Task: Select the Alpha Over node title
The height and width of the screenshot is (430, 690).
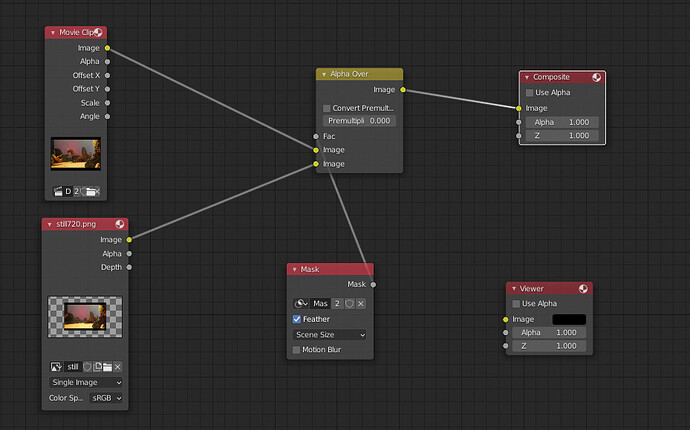Action: 349,74
